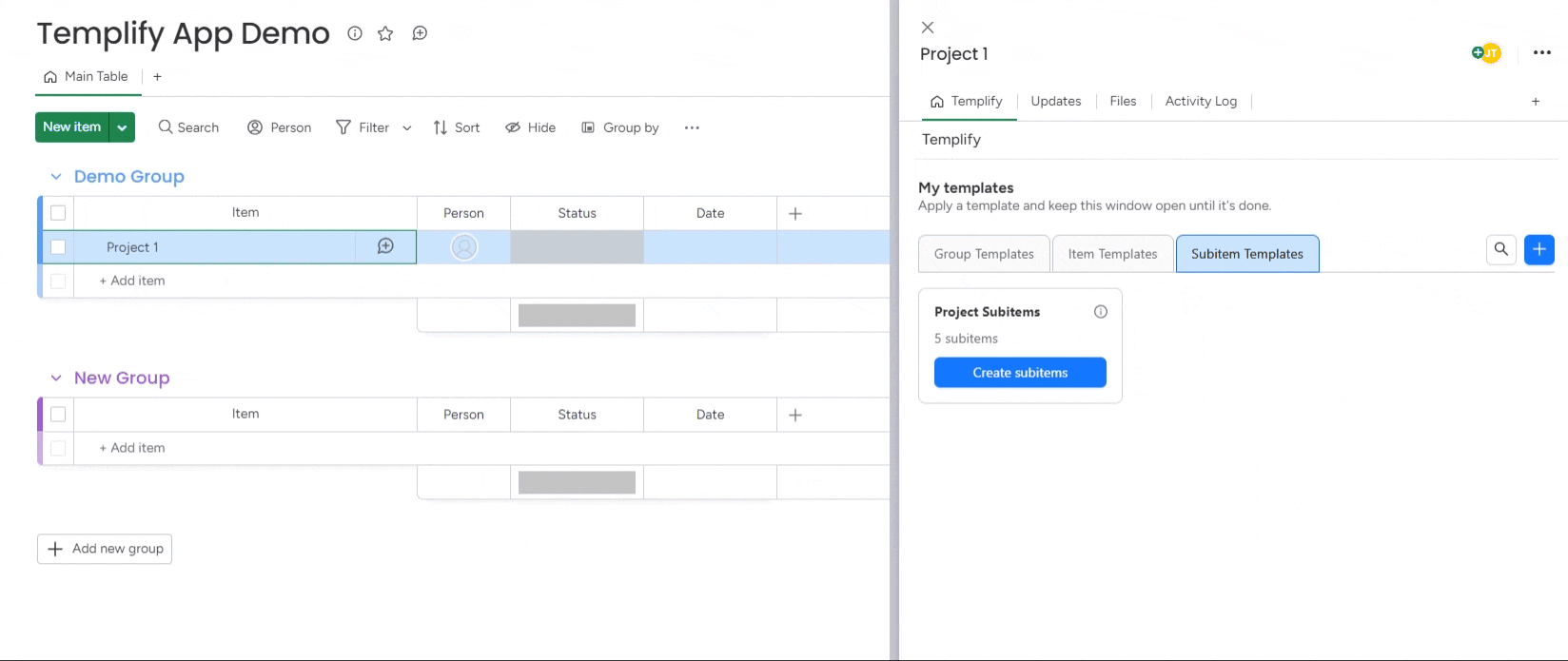
Task: Check the Project 1 row checkbox
Action: click(x=58, y=247)
